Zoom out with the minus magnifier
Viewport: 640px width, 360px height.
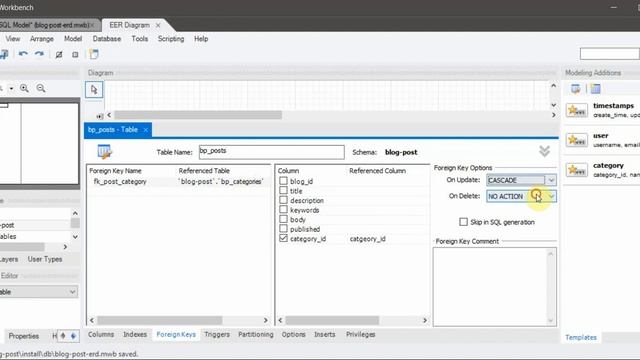41,88
